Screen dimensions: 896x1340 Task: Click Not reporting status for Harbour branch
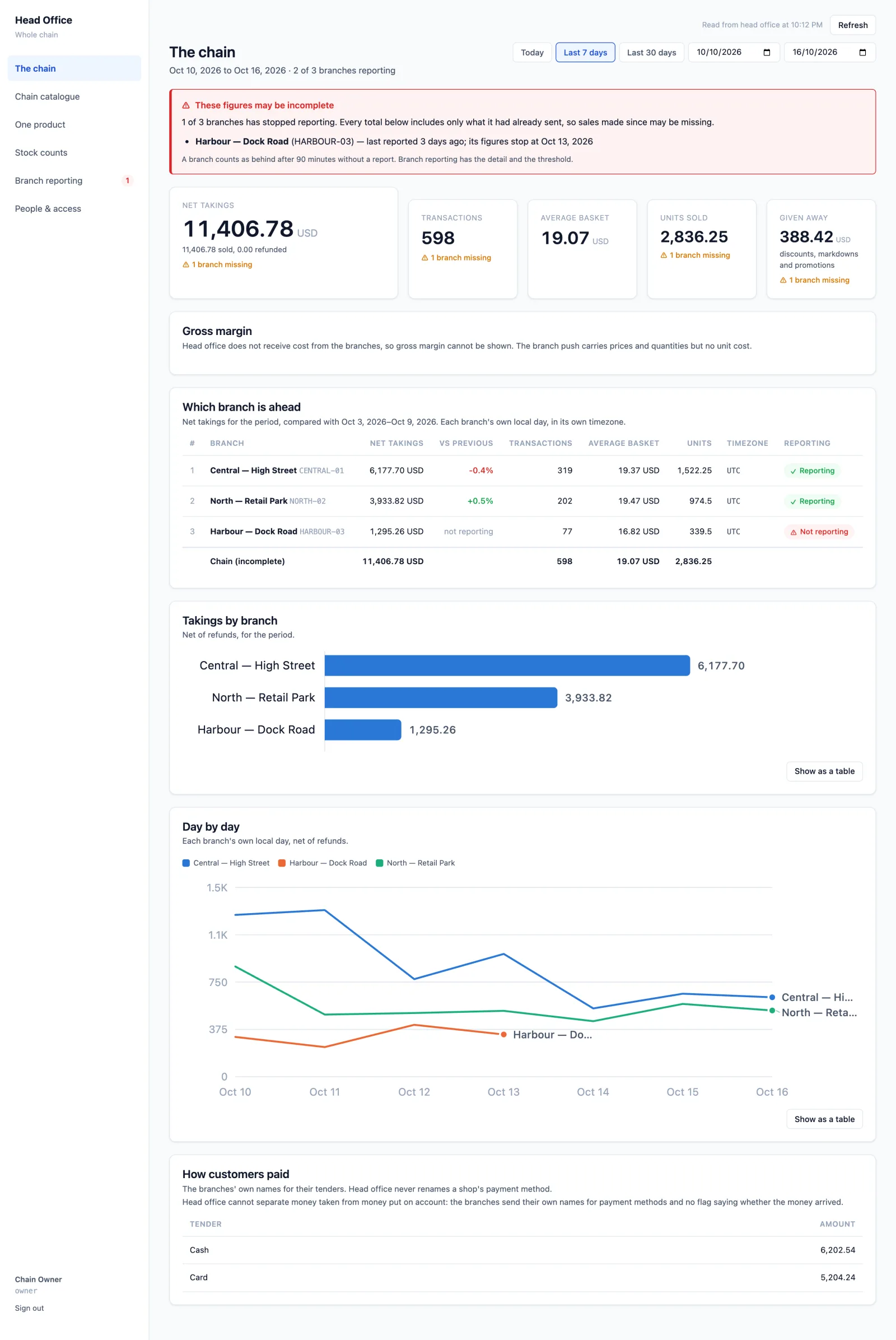coord(819,532)
